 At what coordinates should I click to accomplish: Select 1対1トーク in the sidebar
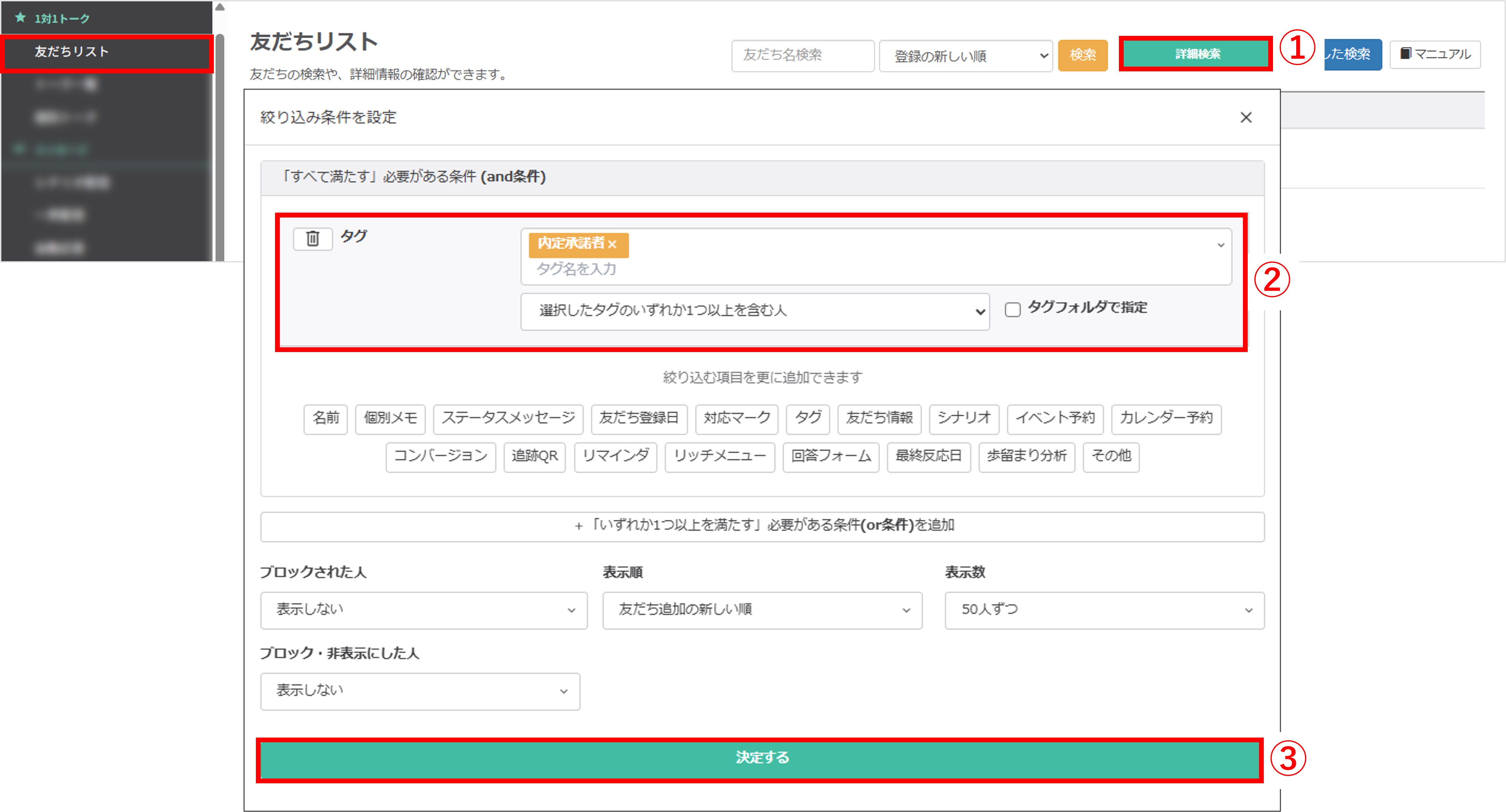point(61,17)
